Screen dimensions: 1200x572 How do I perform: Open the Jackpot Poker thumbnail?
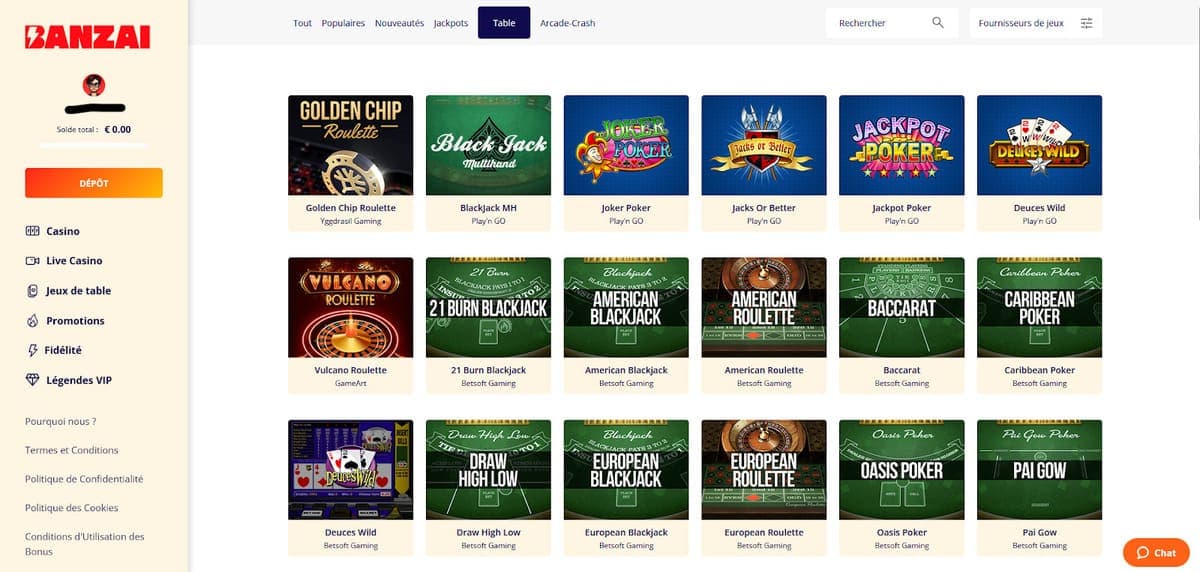click(x=902, y=145)
